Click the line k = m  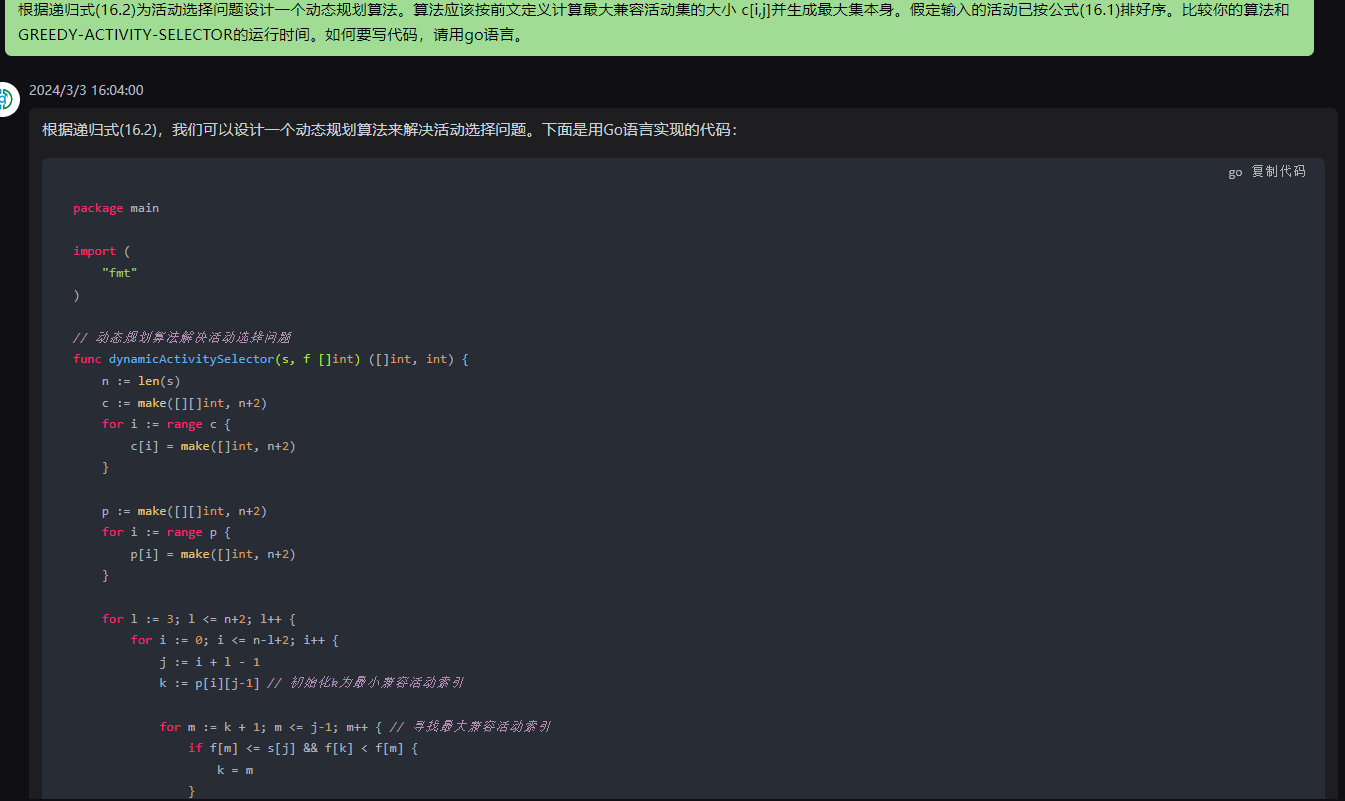coord(235,770)
